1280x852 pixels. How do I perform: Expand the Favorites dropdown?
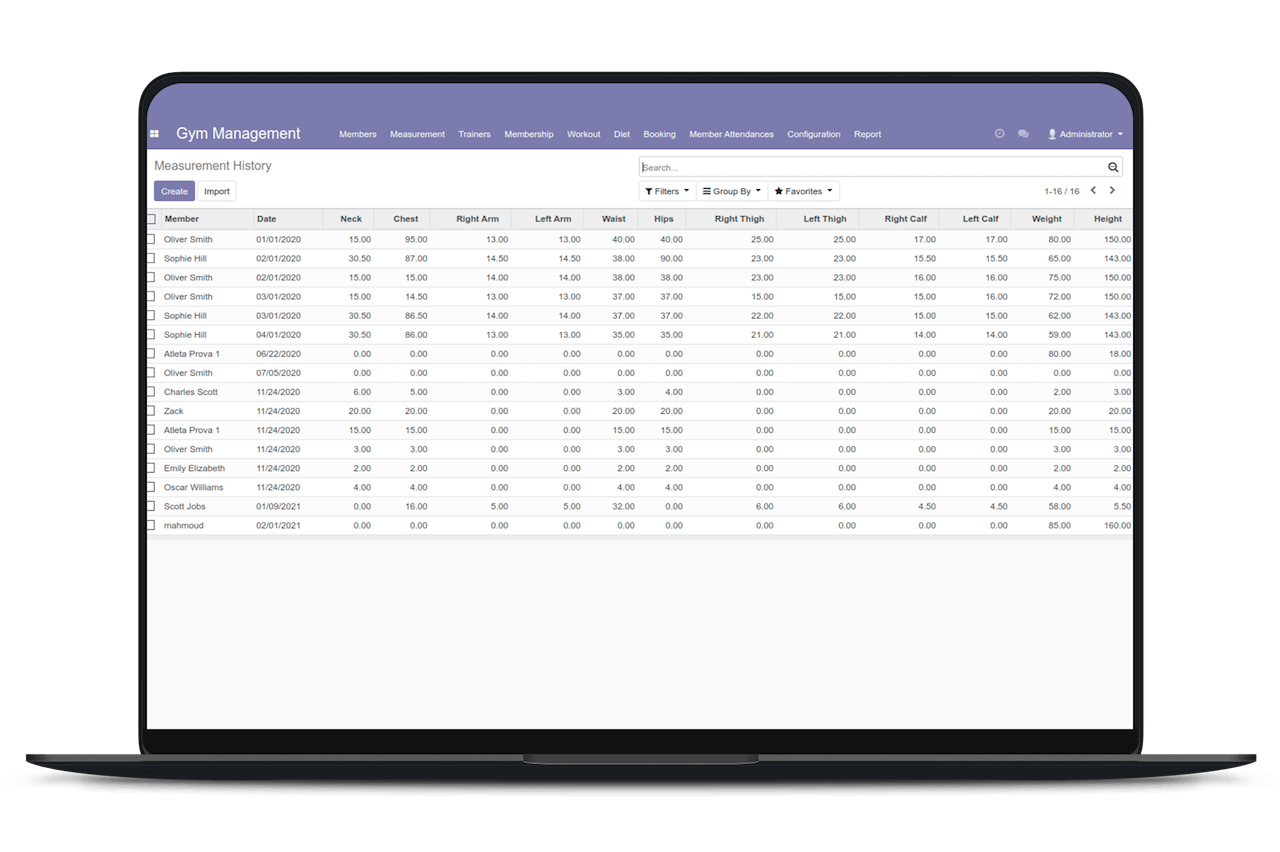(x=804, y=191)
